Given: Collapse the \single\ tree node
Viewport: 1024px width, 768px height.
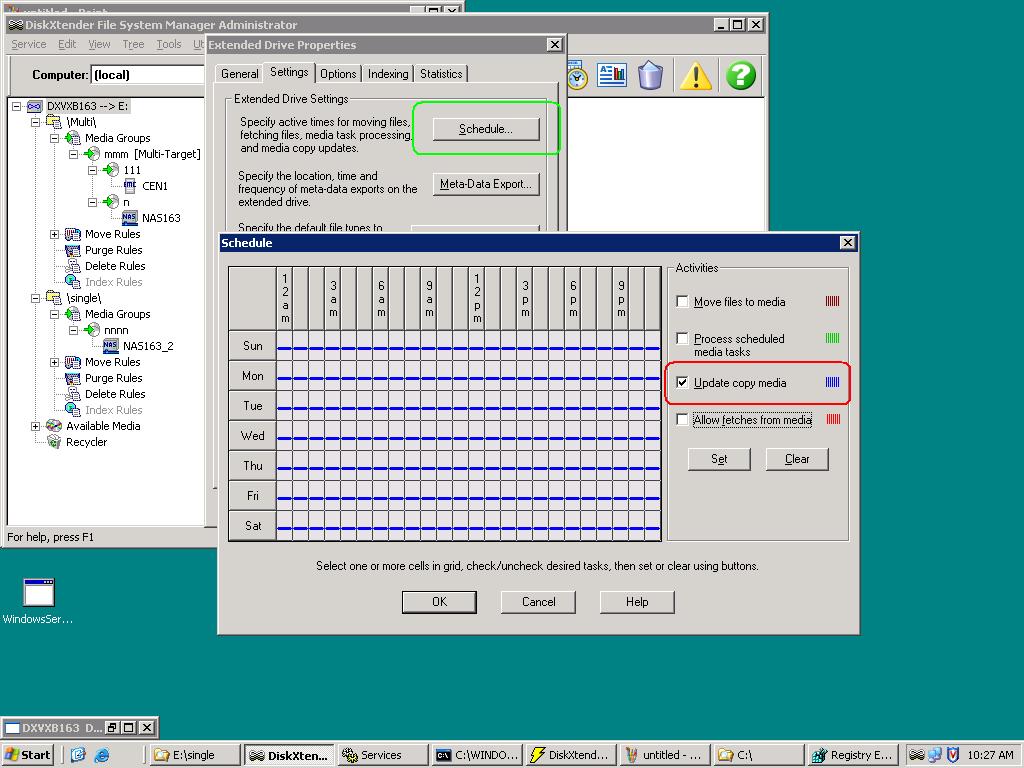Looking at the screenshot, I should pos(35,298).
